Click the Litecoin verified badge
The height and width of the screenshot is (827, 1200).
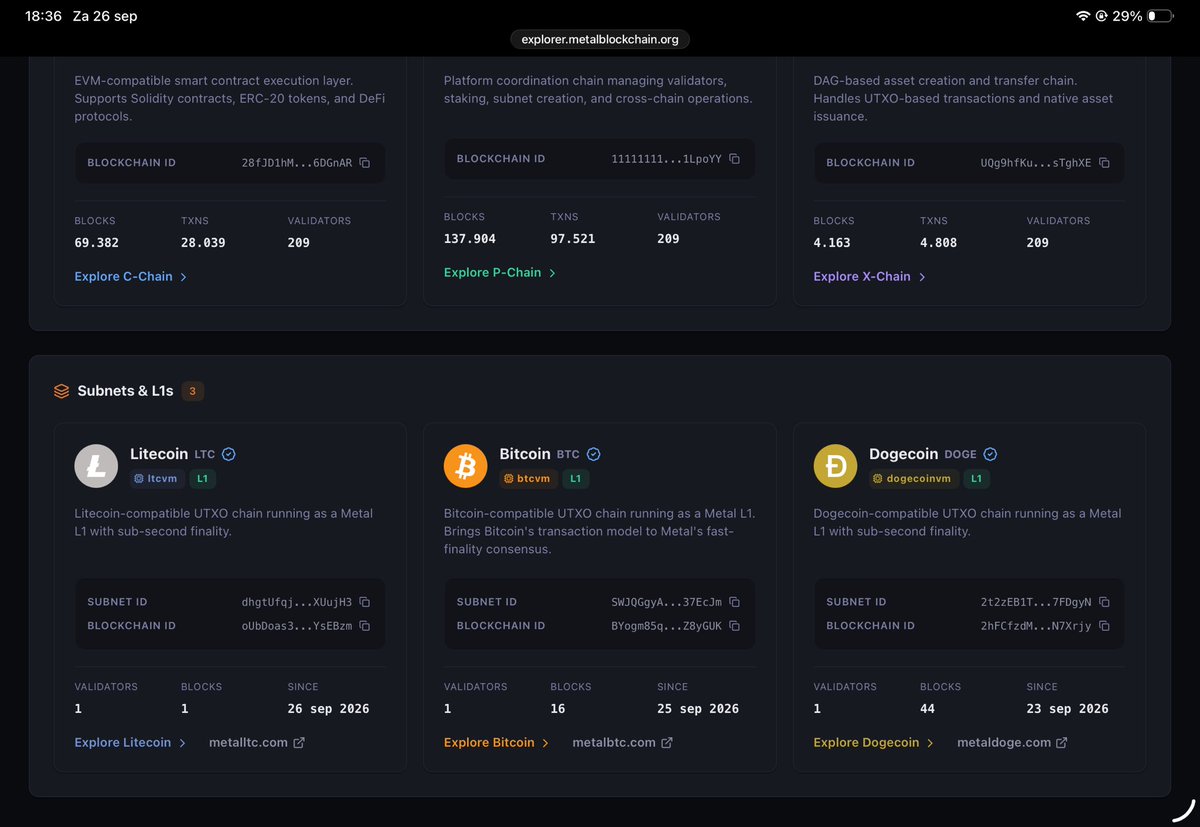point(229,454)
